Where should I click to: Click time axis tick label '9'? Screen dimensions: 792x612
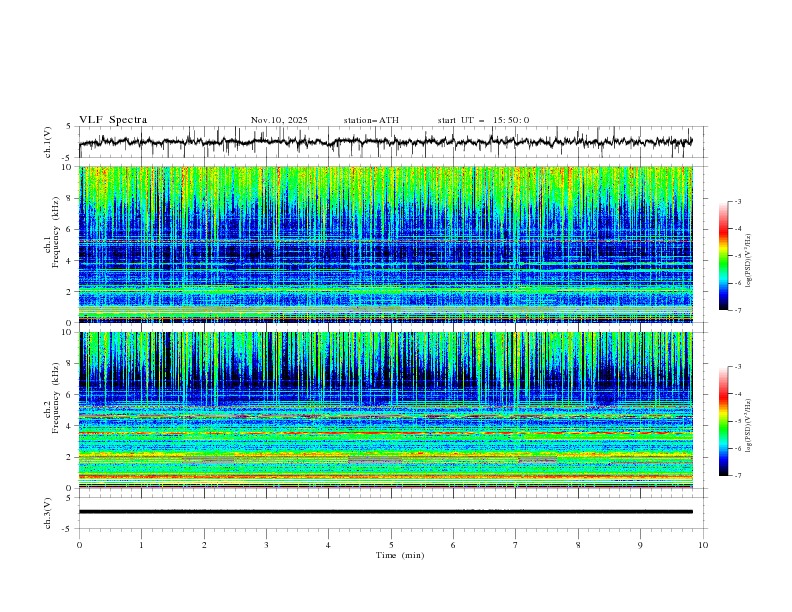click(640, 545)
